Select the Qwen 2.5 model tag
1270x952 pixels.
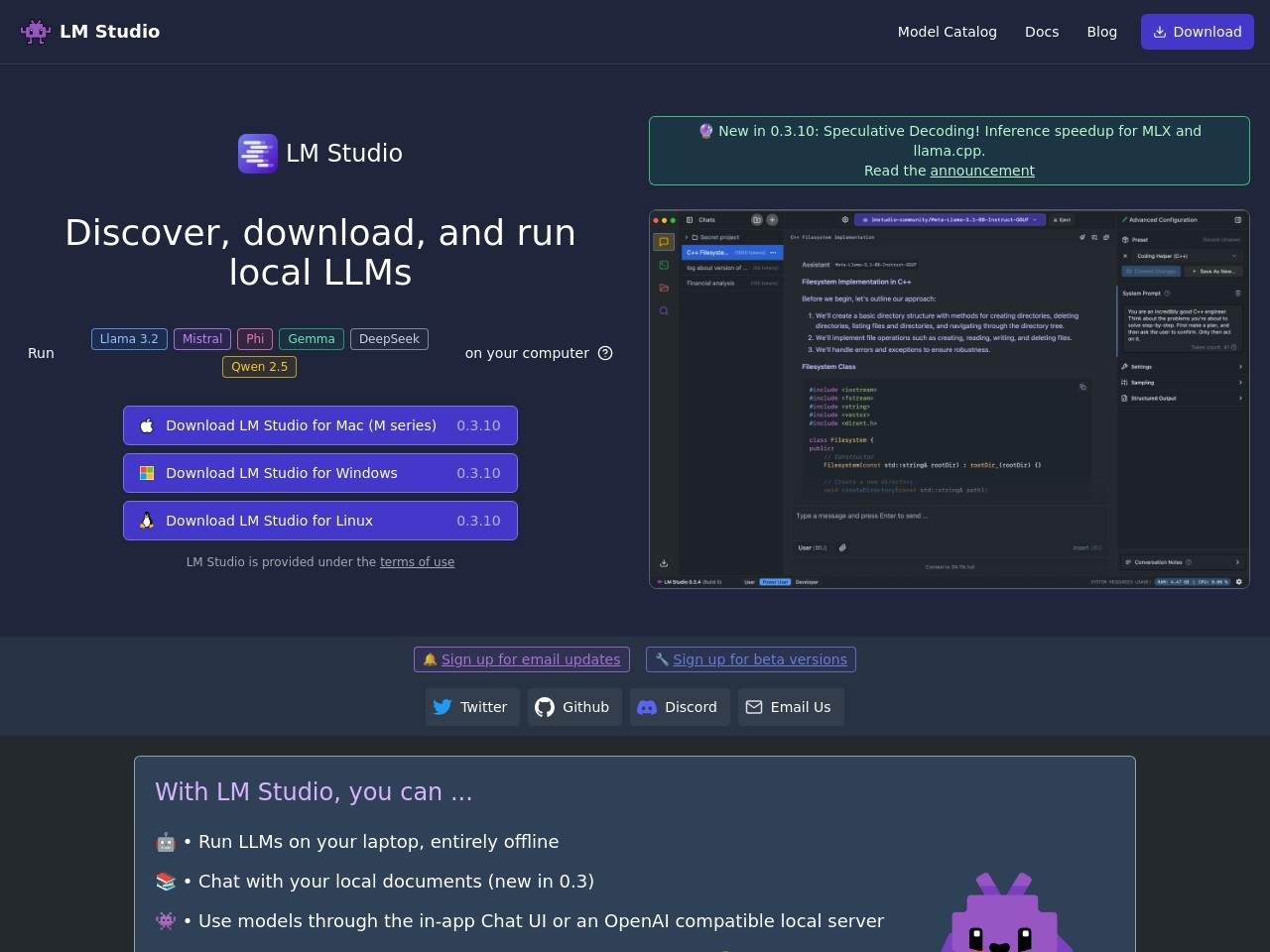click(259, 367)
